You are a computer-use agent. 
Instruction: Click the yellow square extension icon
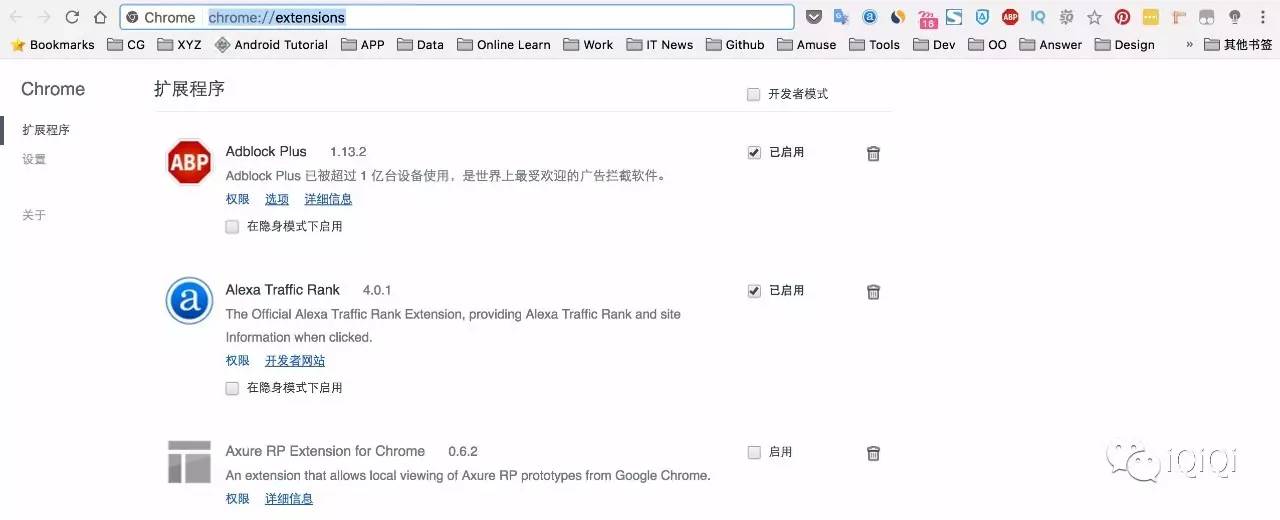[1150, 17]
